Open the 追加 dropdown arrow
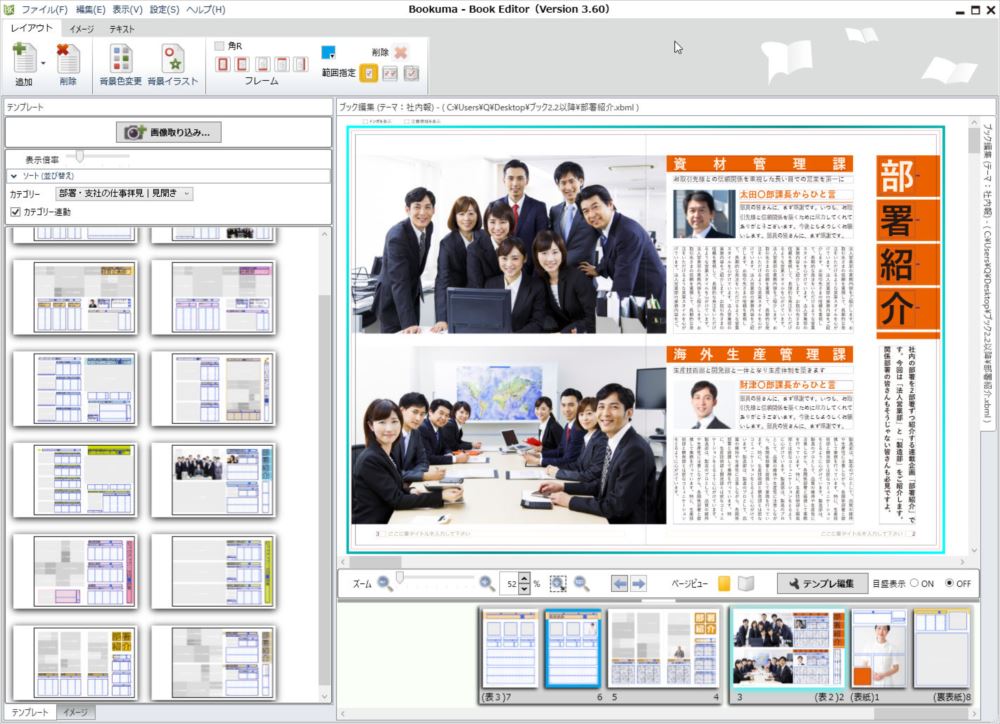 coord(42,61)
